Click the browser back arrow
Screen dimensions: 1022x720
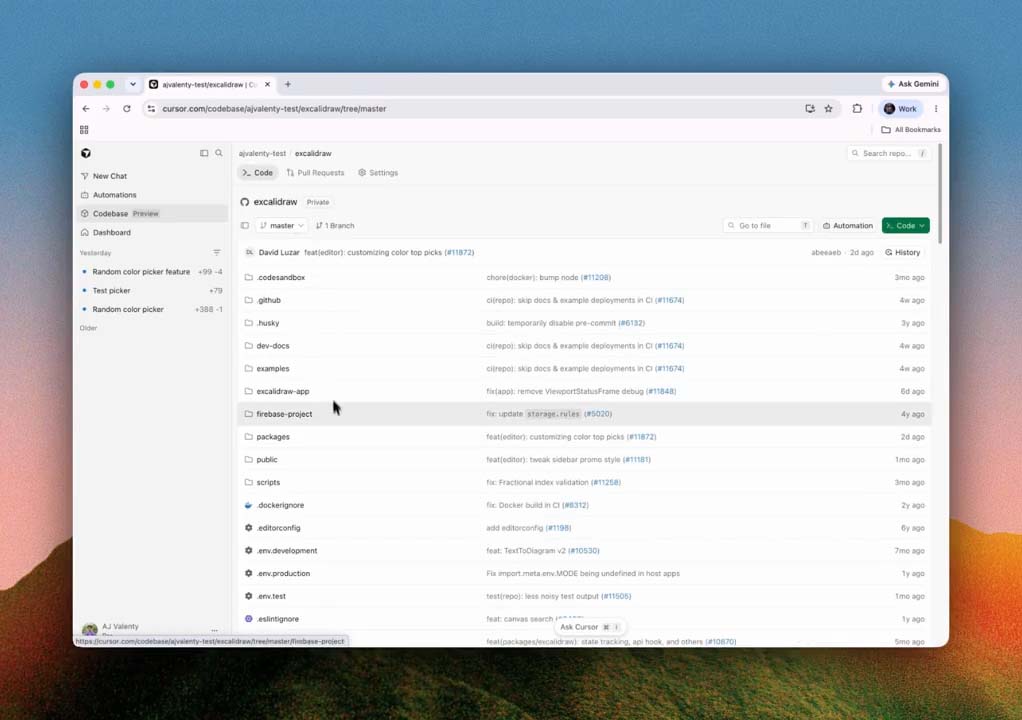[x=86, y=109]
